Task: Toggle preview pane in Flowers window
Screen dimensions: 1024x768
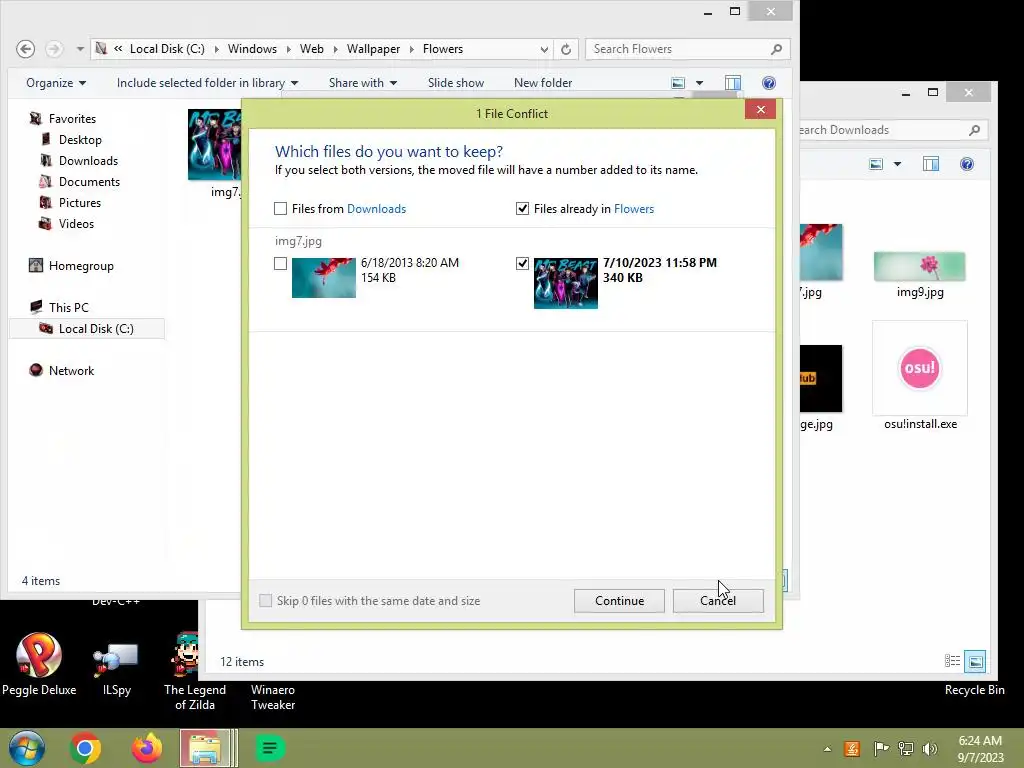Action: tap(733, 83)
